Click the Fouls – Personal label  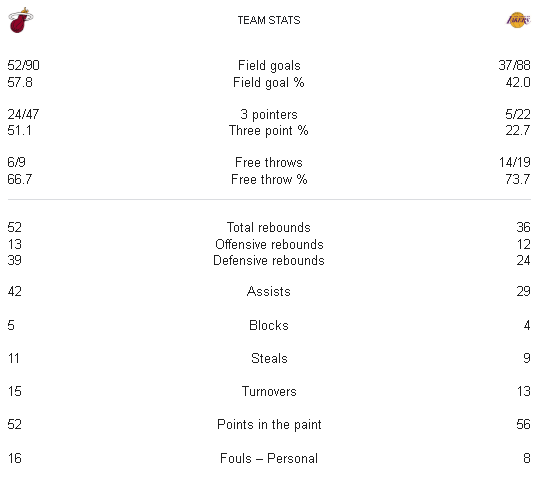point(269,458)
